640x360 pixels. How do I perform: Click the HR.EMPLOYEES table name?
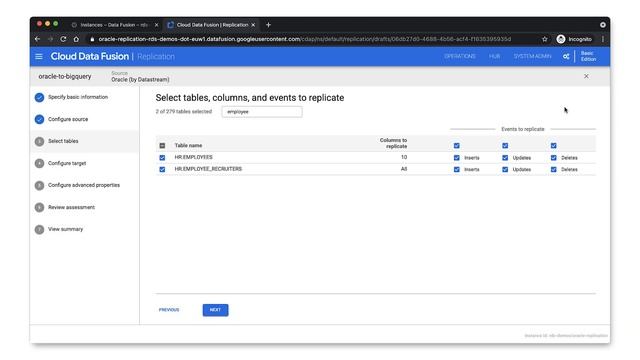click(193, 157)
